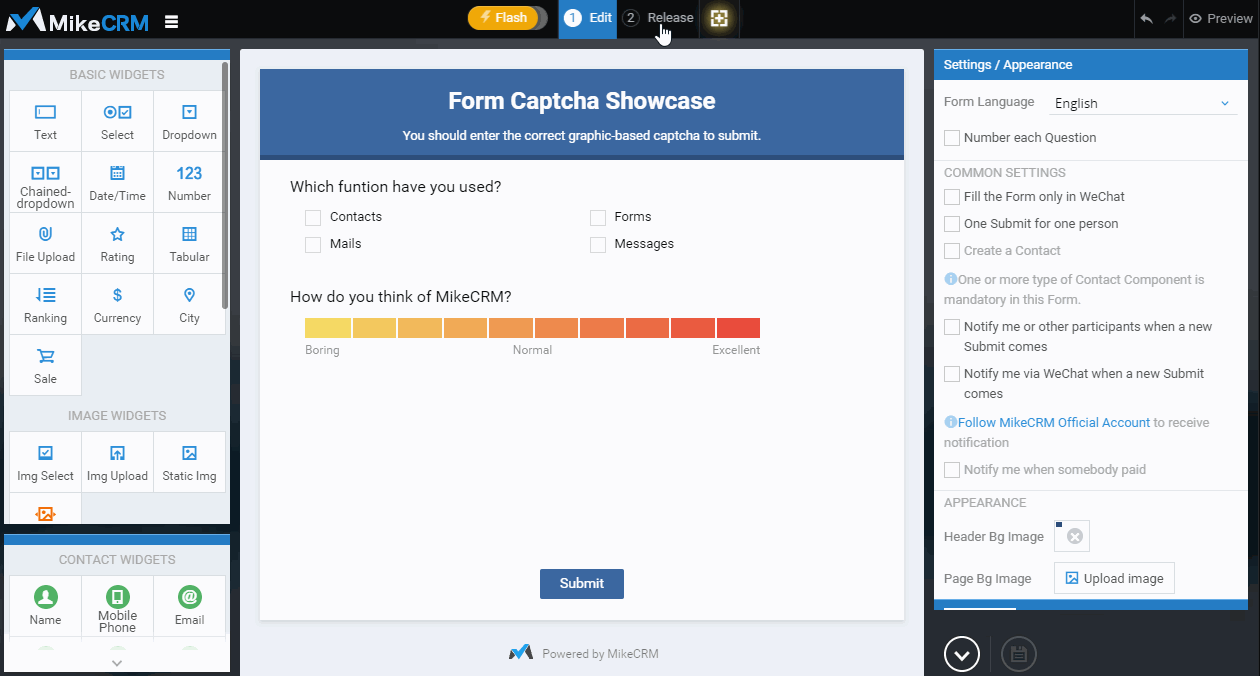The width and height of the screenshot is (1260, 676).
Task: Add a City widget
Action: 189,304
